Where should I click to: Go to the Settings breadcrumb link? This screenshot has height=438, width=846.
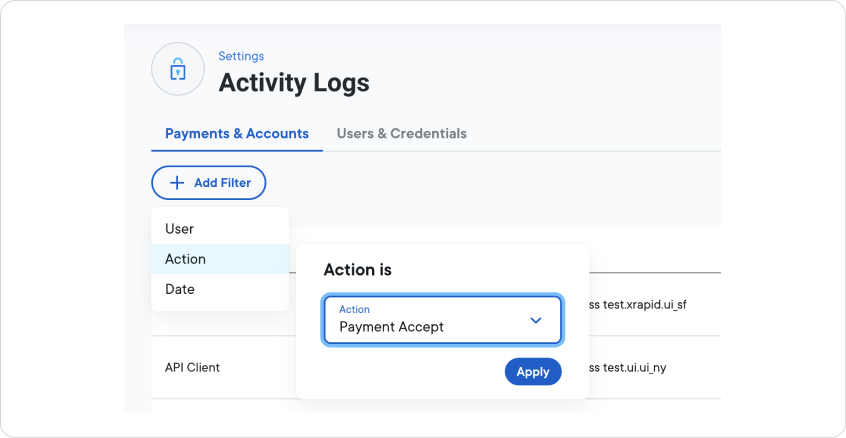[241, 56]
